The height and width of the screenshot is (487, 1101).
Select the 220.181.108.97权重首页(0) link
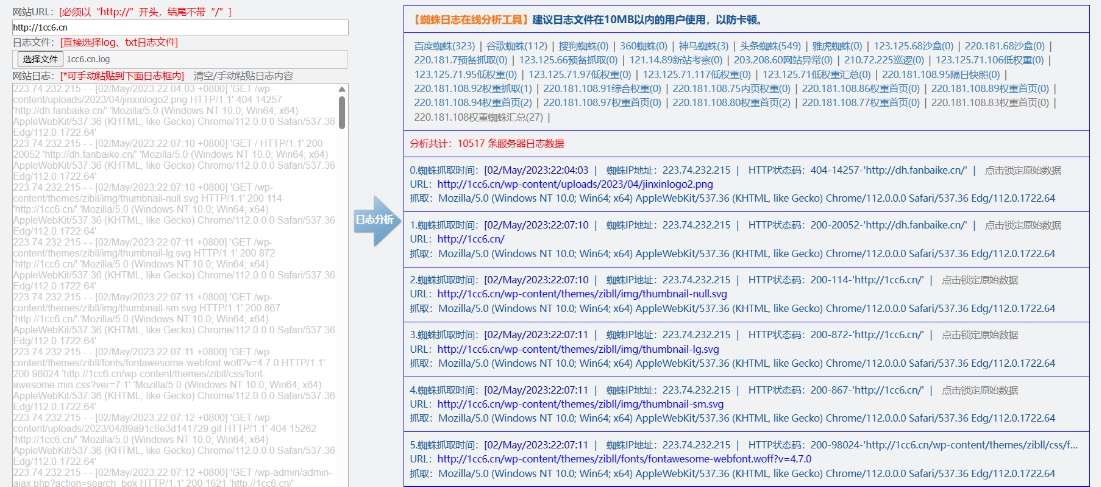602,102
